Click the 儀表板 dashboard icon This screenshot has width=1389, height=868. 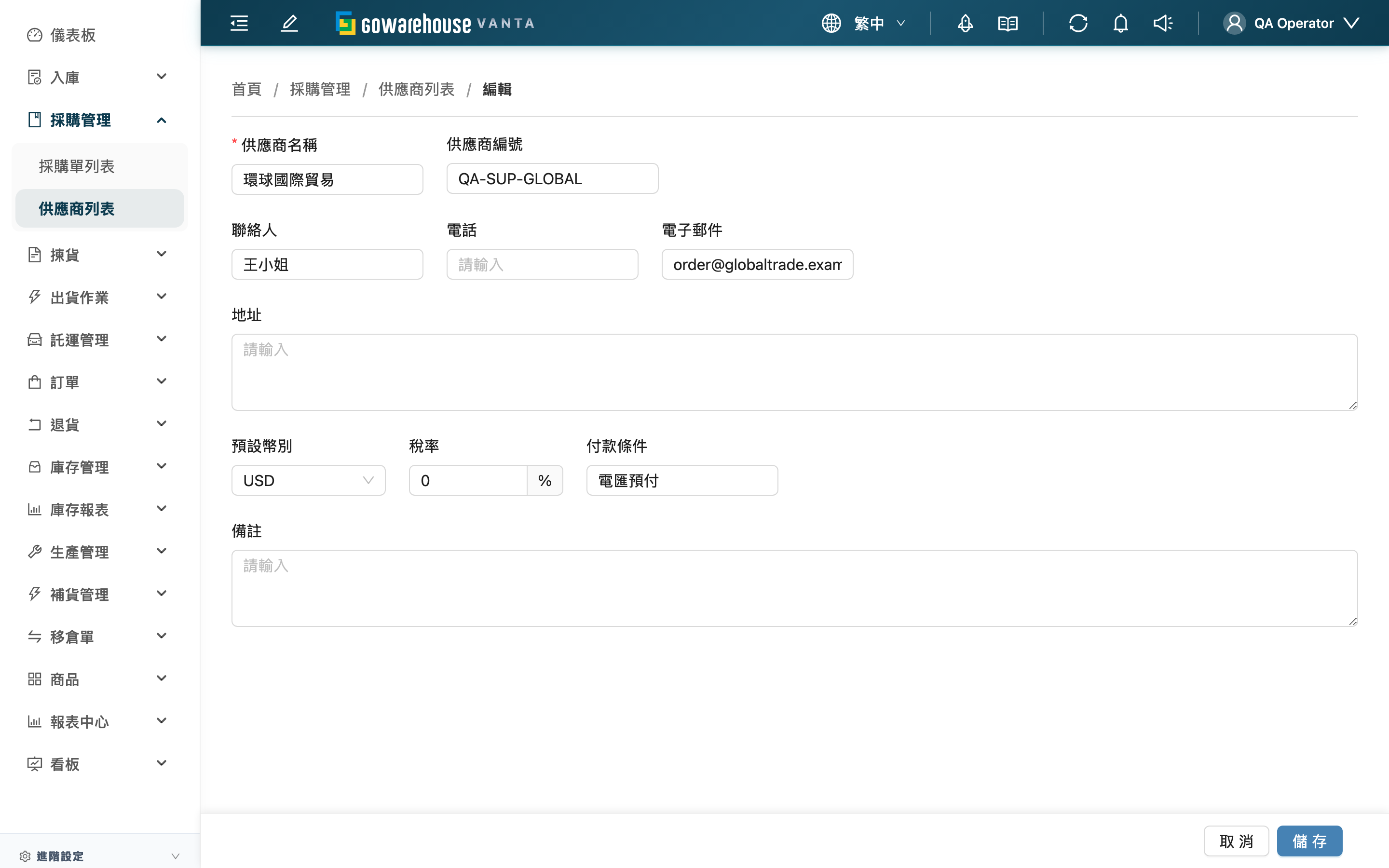pos(34,35)
